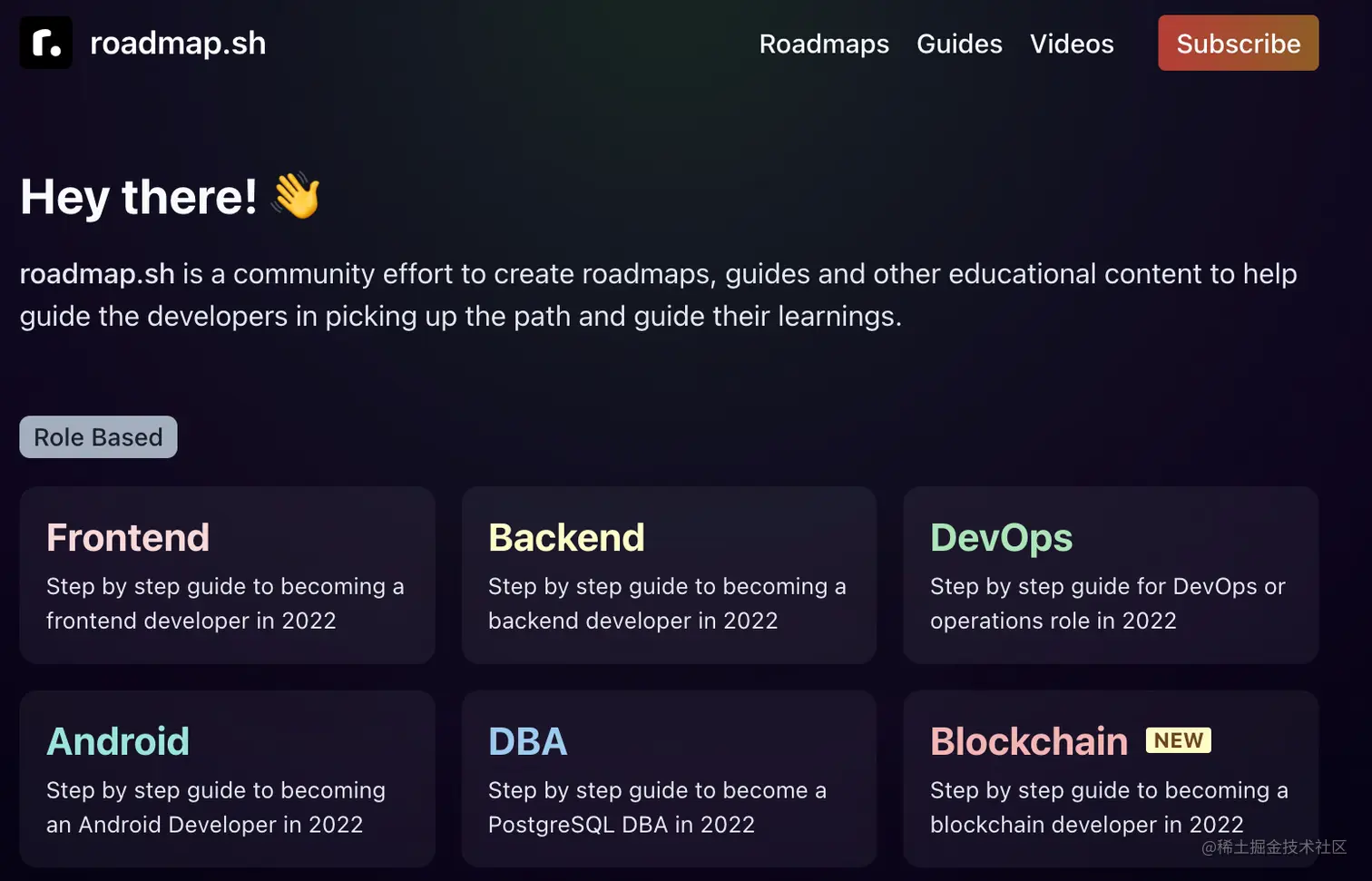Click the bold roadmap.sh text in intro
Image resolution: width=1372 pixels, height=881 pixels.
pyautogui.click(x=97, y=274)
